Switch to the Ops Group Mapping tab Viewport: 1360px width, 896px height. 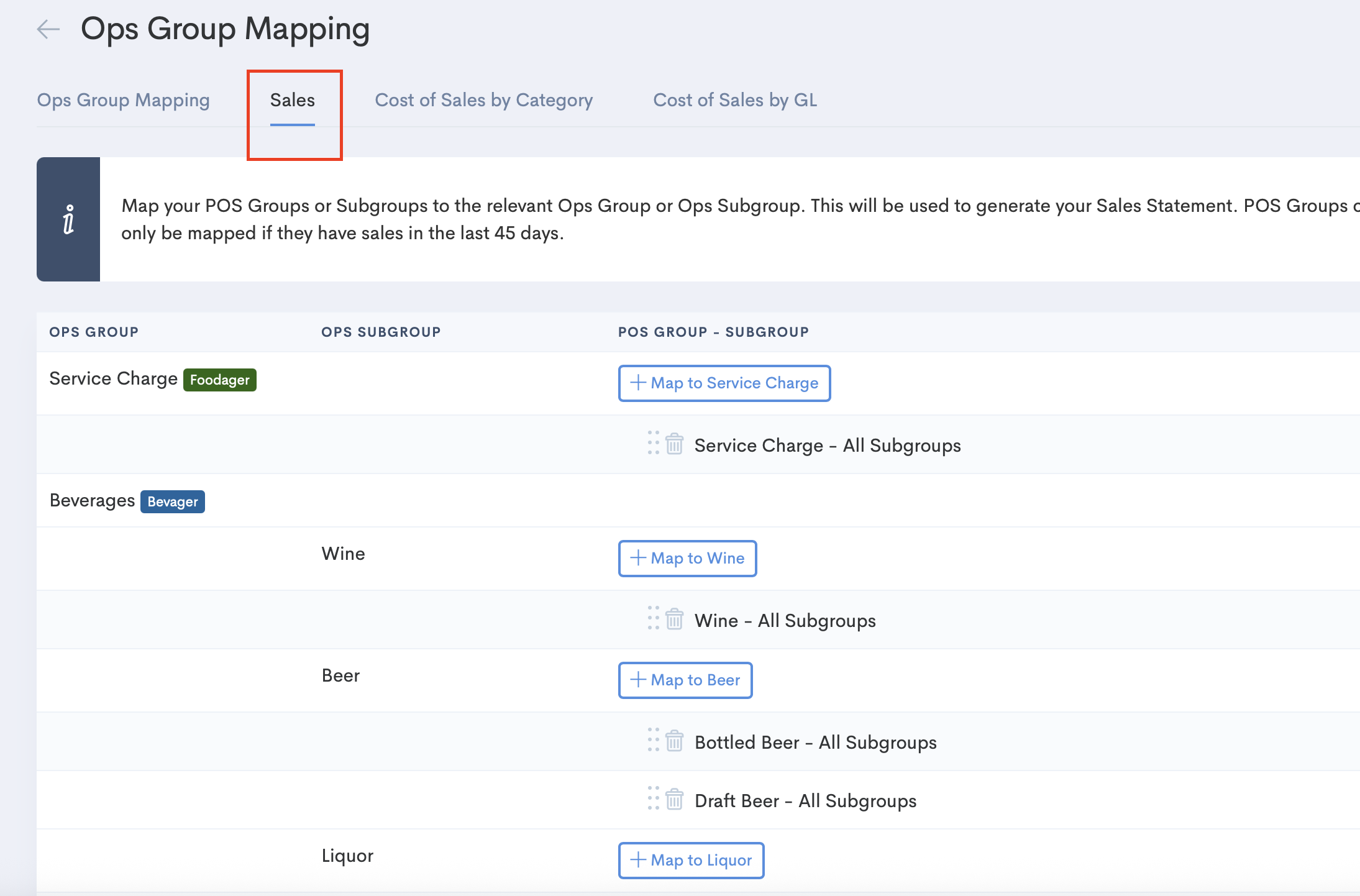[123, 99]
